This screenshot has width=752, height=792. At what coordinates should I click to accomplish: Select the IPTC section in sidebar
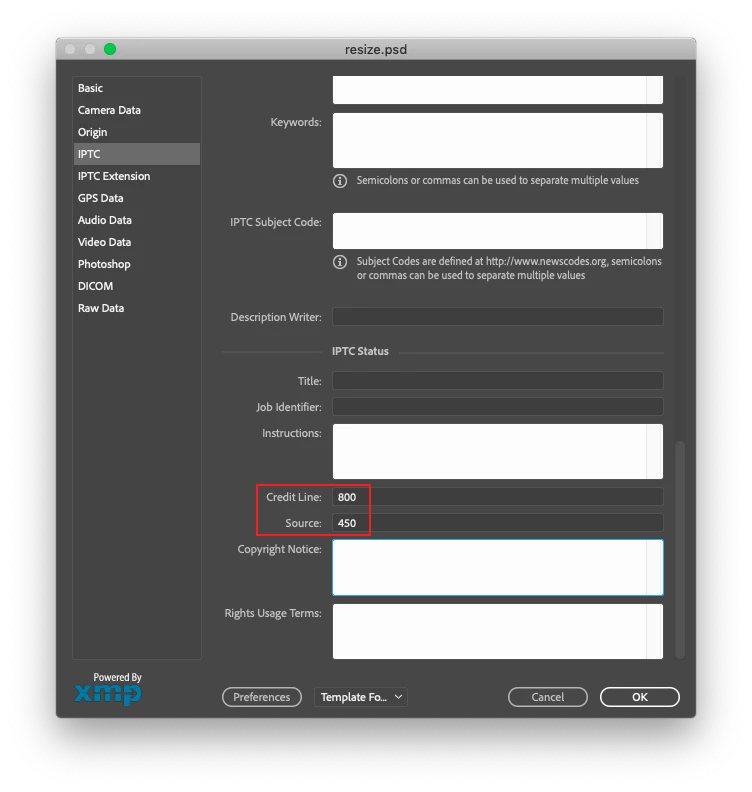[136, 154]
